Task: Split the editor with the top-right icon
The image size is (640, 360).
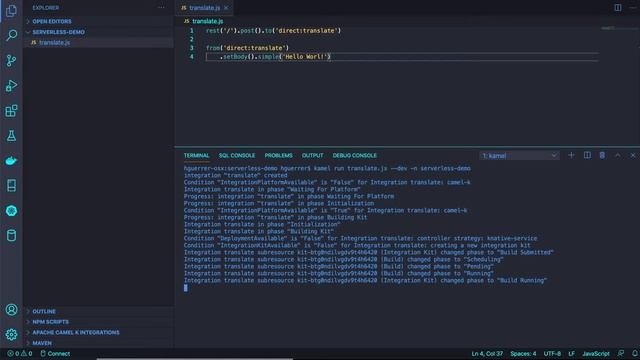Action: tap(618, 7)
